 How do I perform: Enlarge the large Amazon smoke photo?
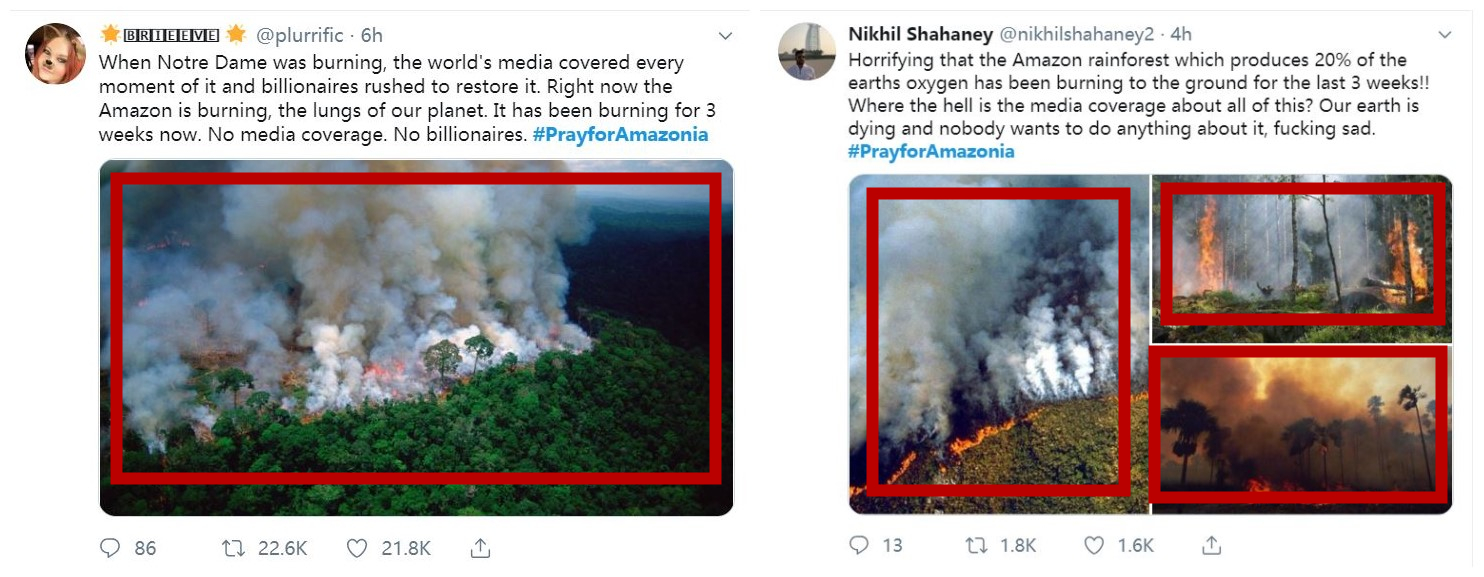(416, 337)
